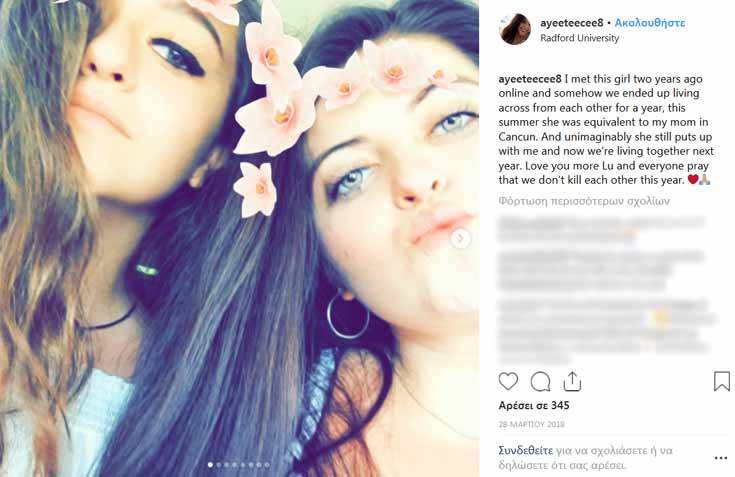Viewport: 735px width, 477px height.
Task: Open the three-dot more options menu
Action: 720,458
